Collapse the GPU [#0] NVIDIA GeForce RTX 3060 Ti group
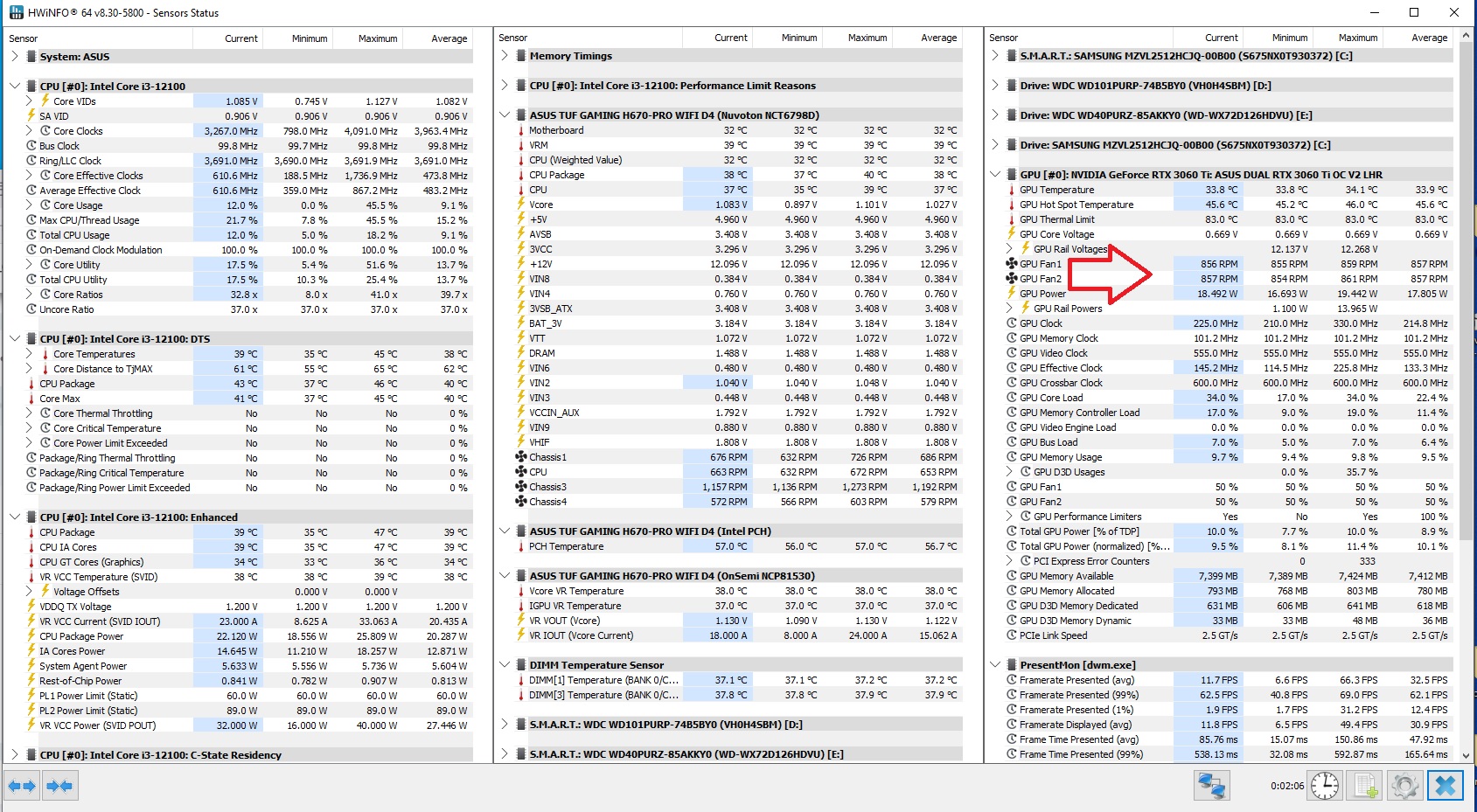 pos(995,175)
